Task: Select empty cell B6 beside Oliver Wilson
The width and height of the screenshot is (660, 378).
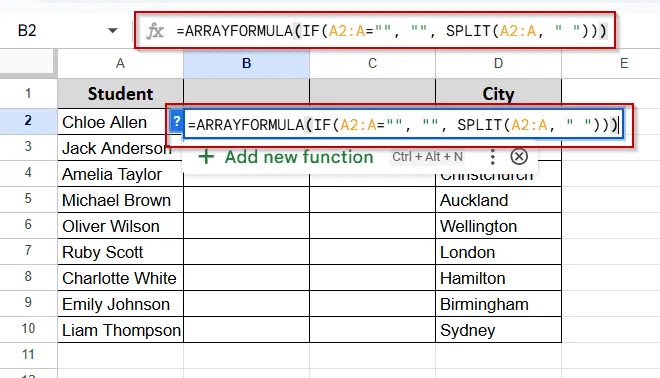Action: 246,226
